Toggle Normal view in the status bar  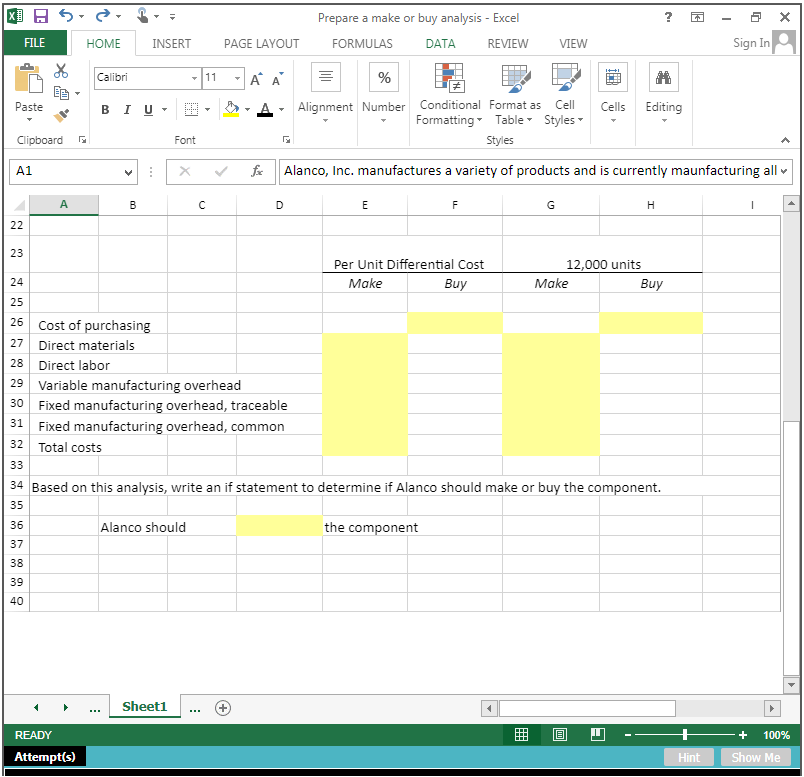click(x=521, y=734)
